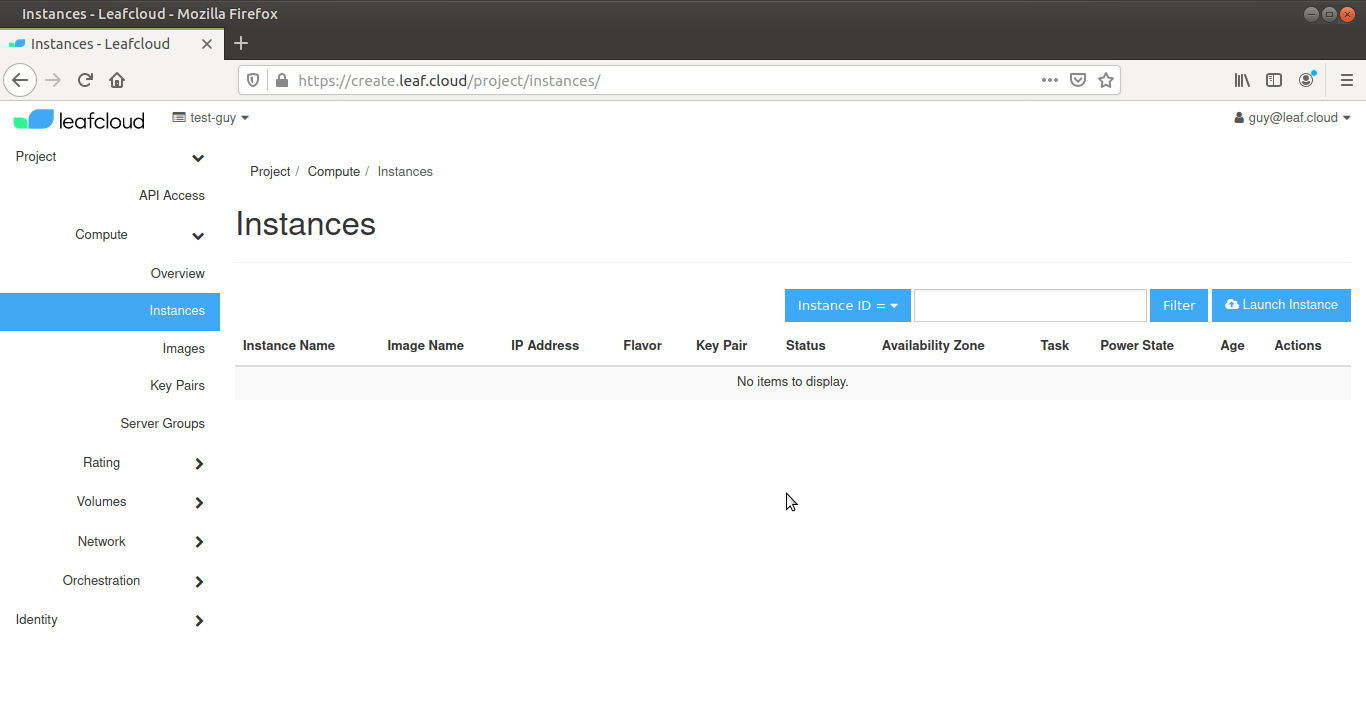Click the Instances page heading

point(306,224)
